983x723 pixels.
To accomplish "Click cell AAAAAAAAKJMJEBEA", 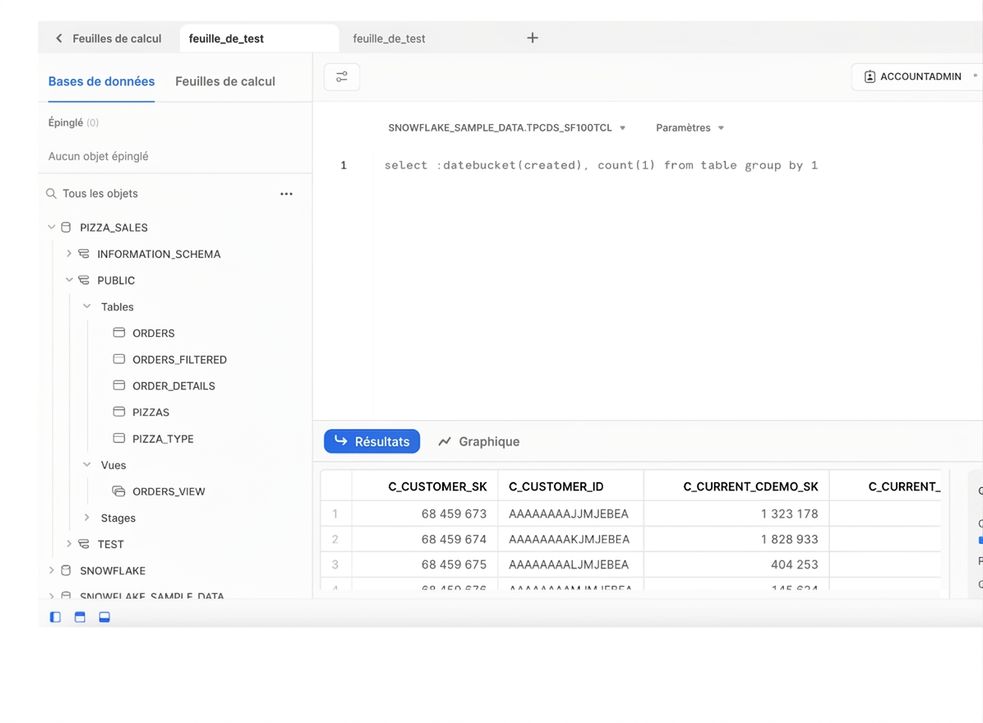I will (x=569, y=539).
